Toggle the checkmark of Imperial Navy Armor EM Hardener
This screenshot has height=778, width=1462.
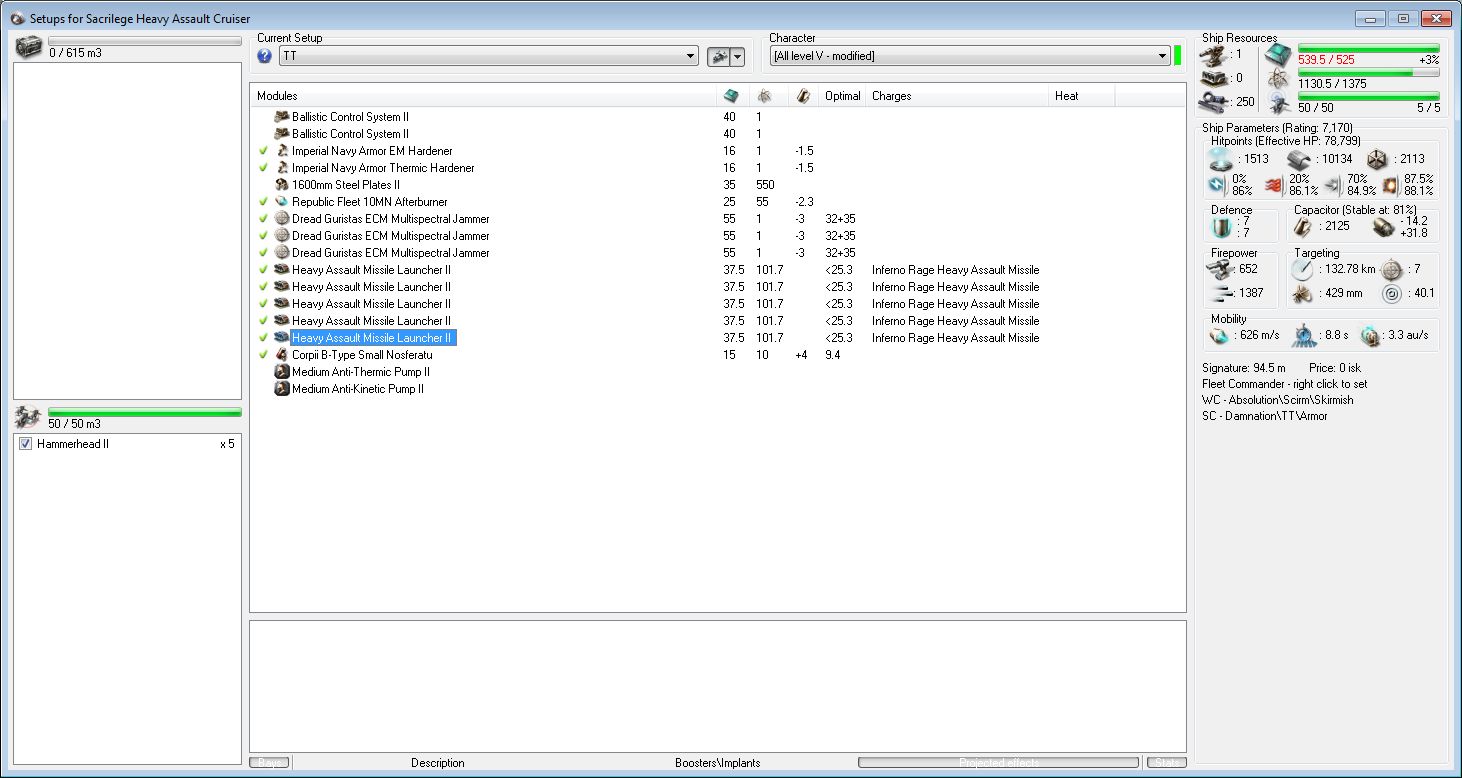pos(263,151)
